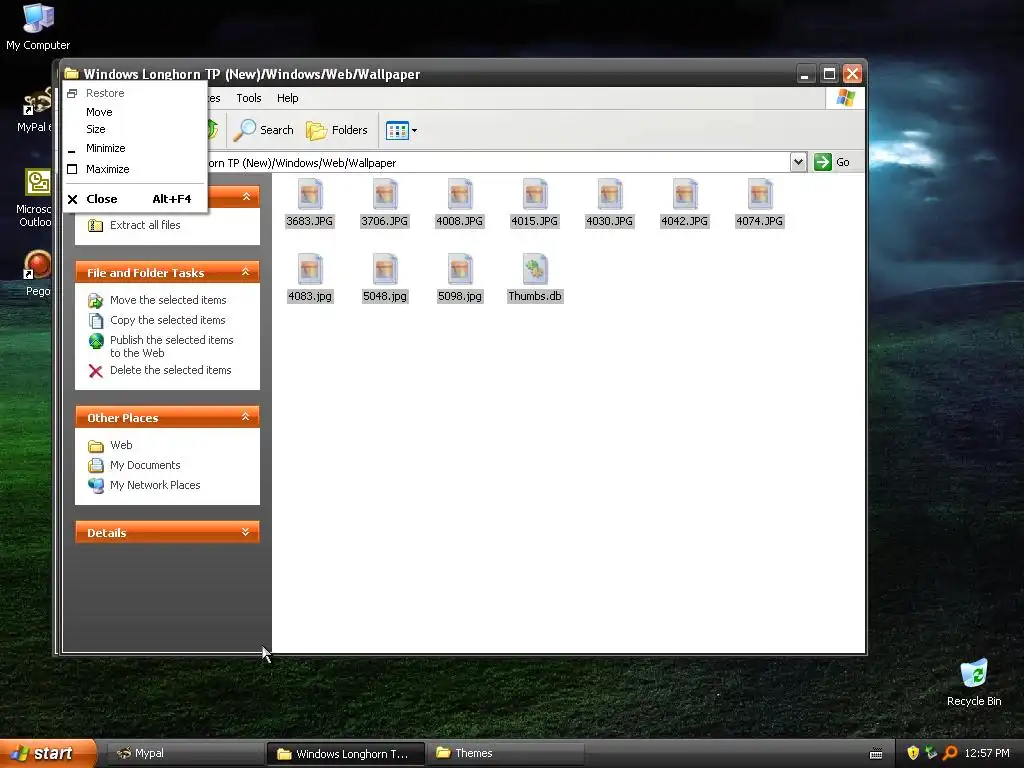Switch to Themes taskbar window
The height and width of the screenshot is (768, 1024).
(x=505, y=754)
